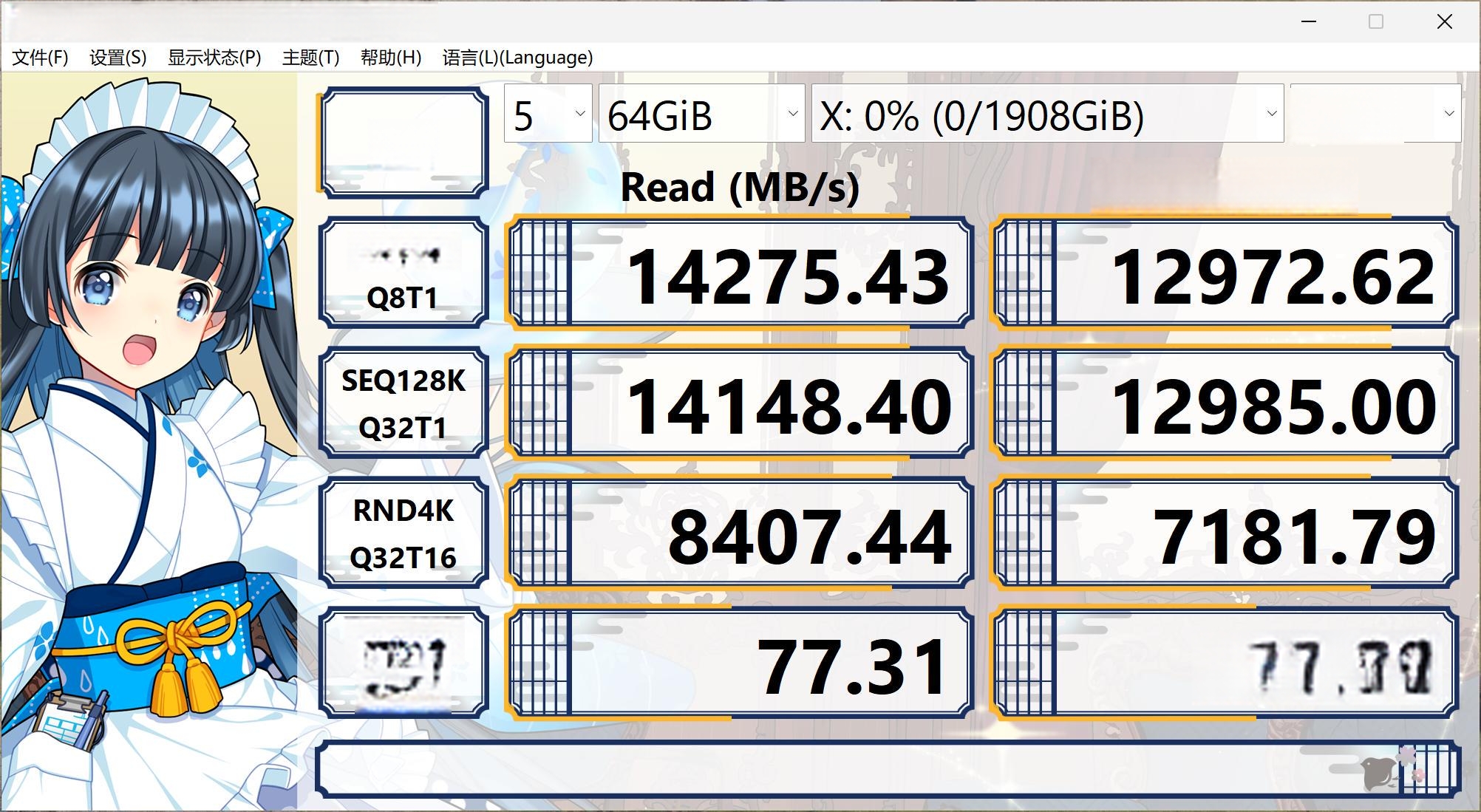
Task: Open the 文件(F) menu
Action: (x=41, y=58)
